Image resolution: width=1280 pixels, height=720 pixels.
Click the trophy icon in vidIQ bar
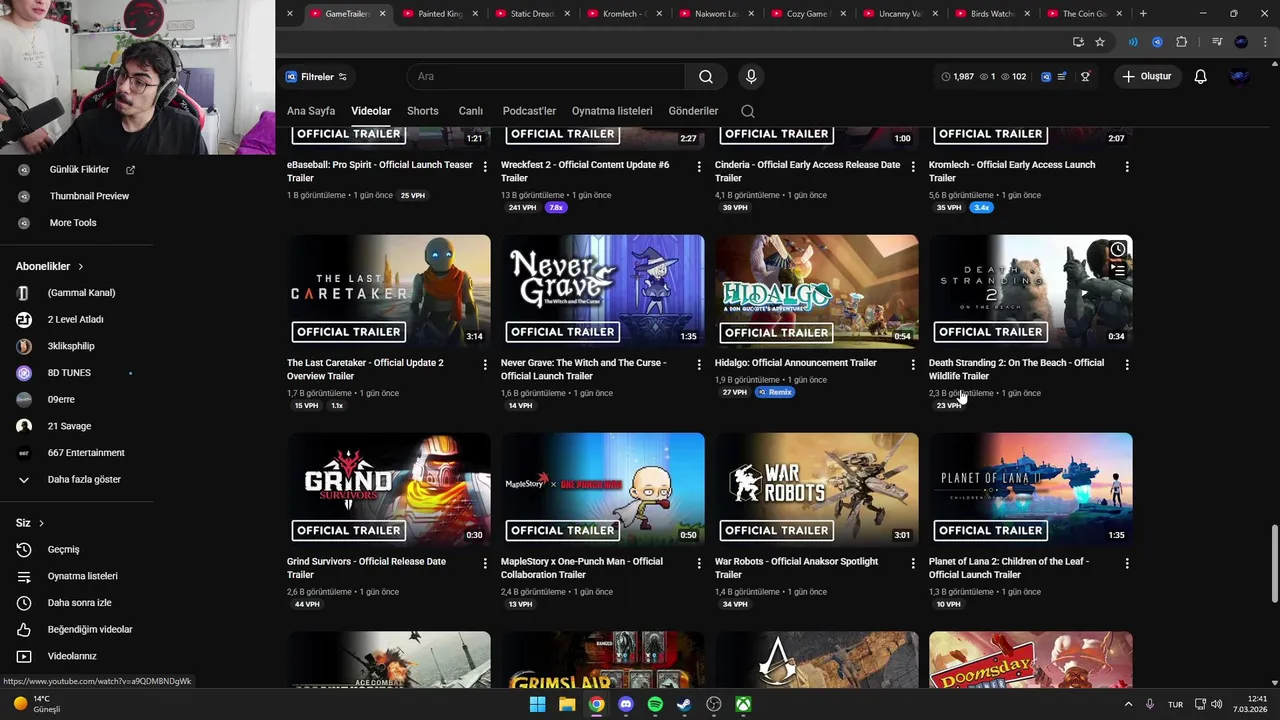click(x=1085, y=77)
